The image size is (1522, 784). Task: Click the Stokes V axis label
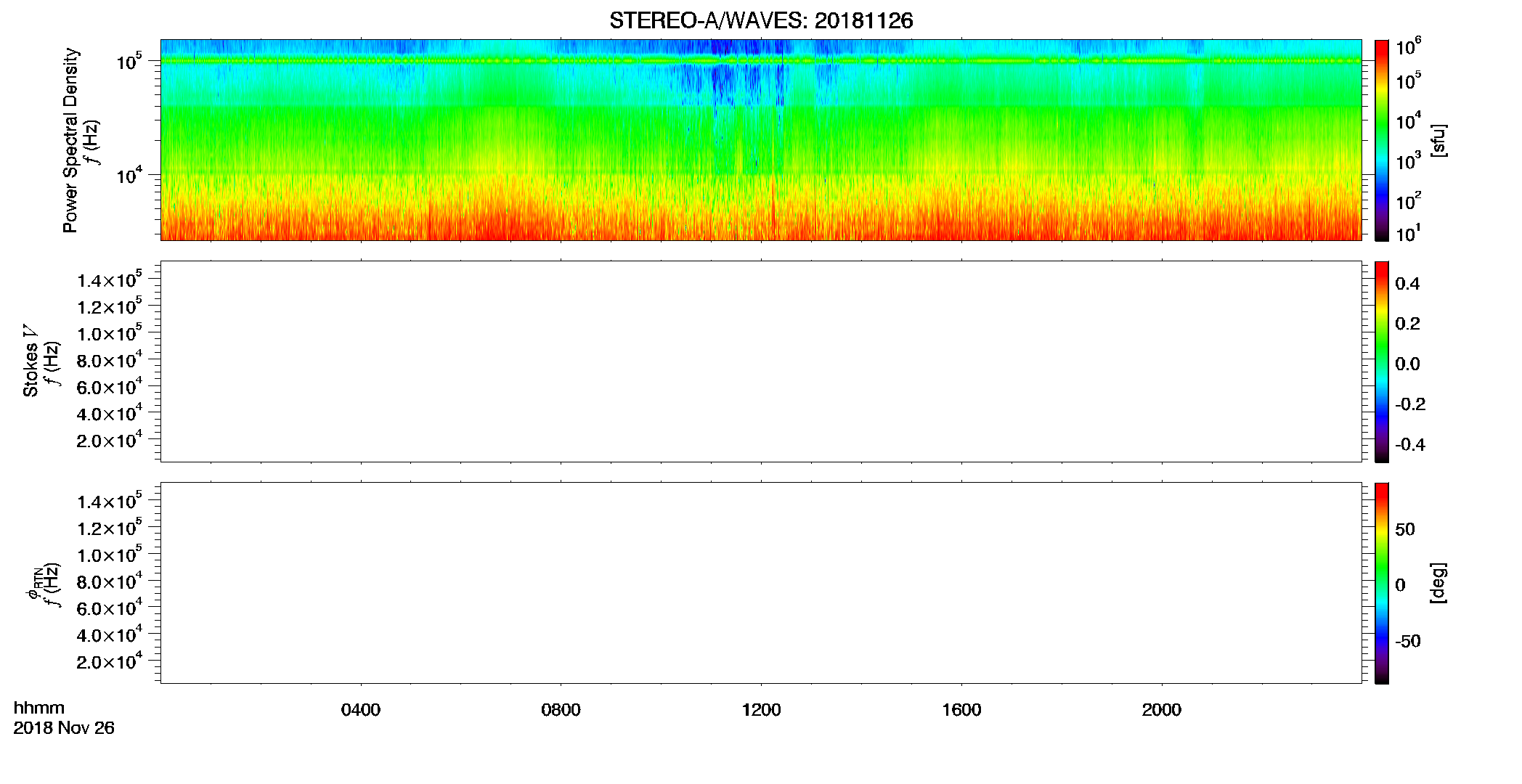click(30, 361)
